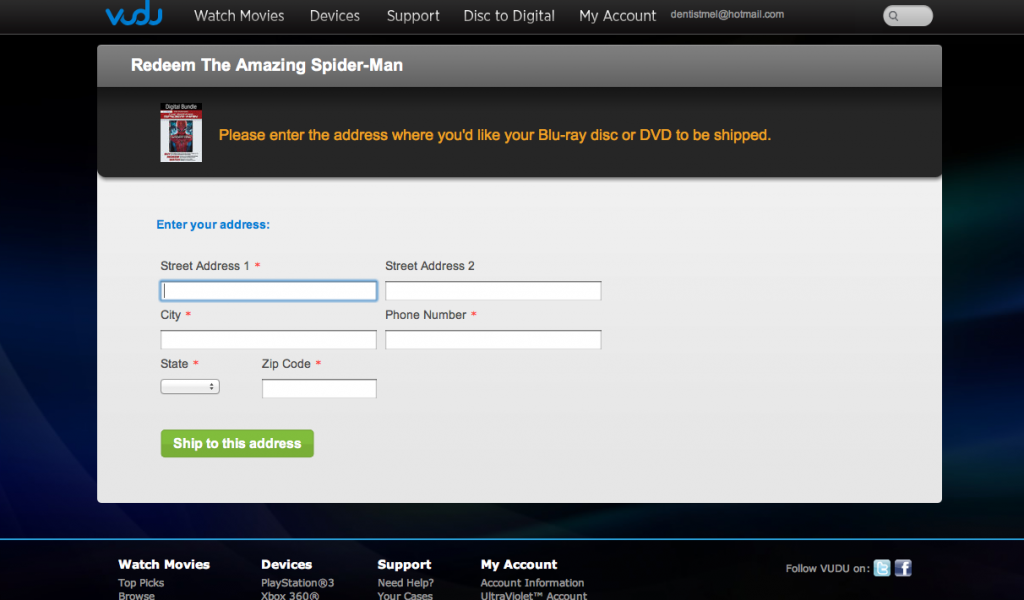Open the Top Picks footer link
This screenshot has height=600, width=1024.
[x=141, y=583]
